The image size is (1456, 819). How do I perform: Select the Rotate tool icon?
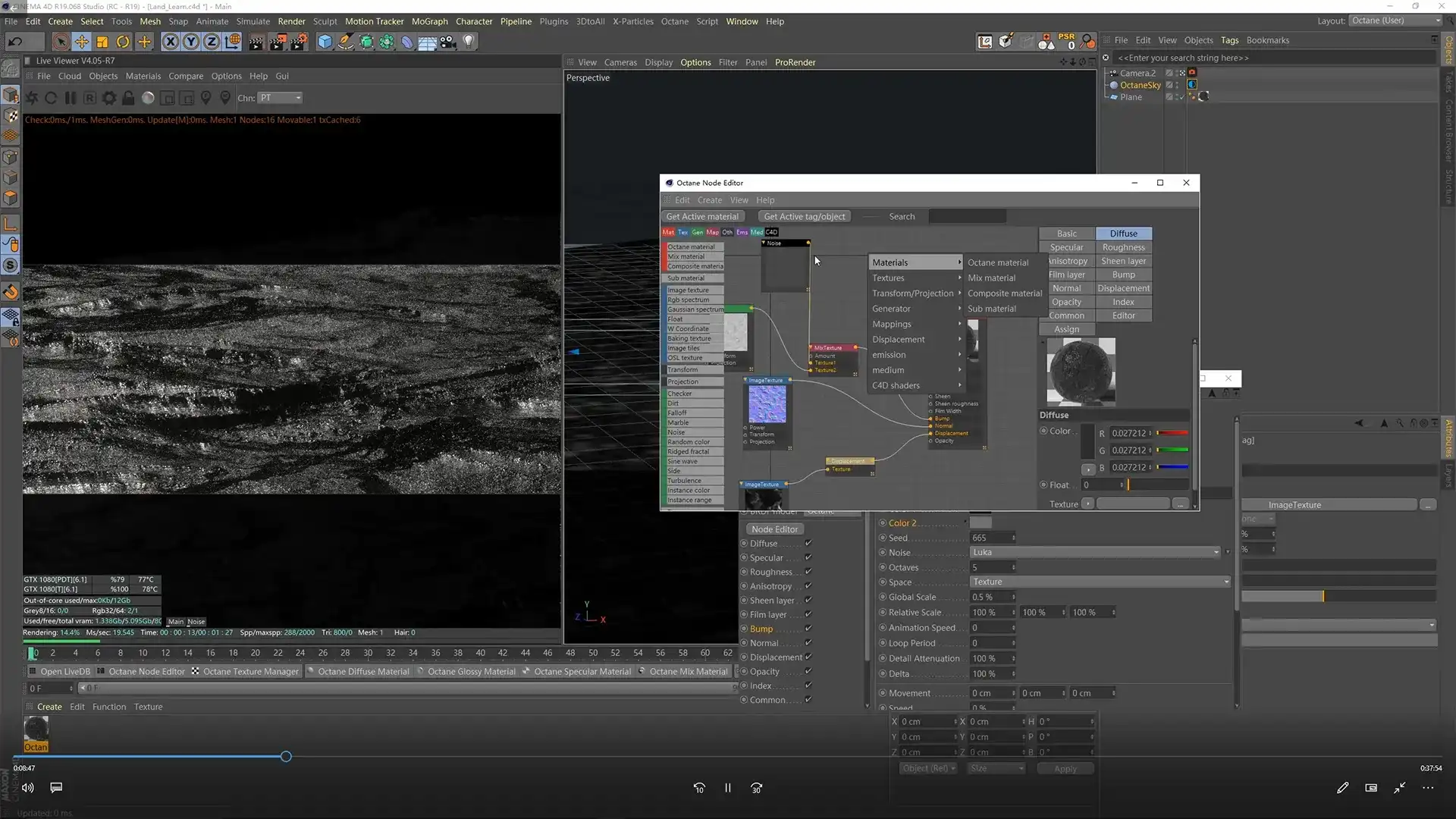click(x=123, y=42)
